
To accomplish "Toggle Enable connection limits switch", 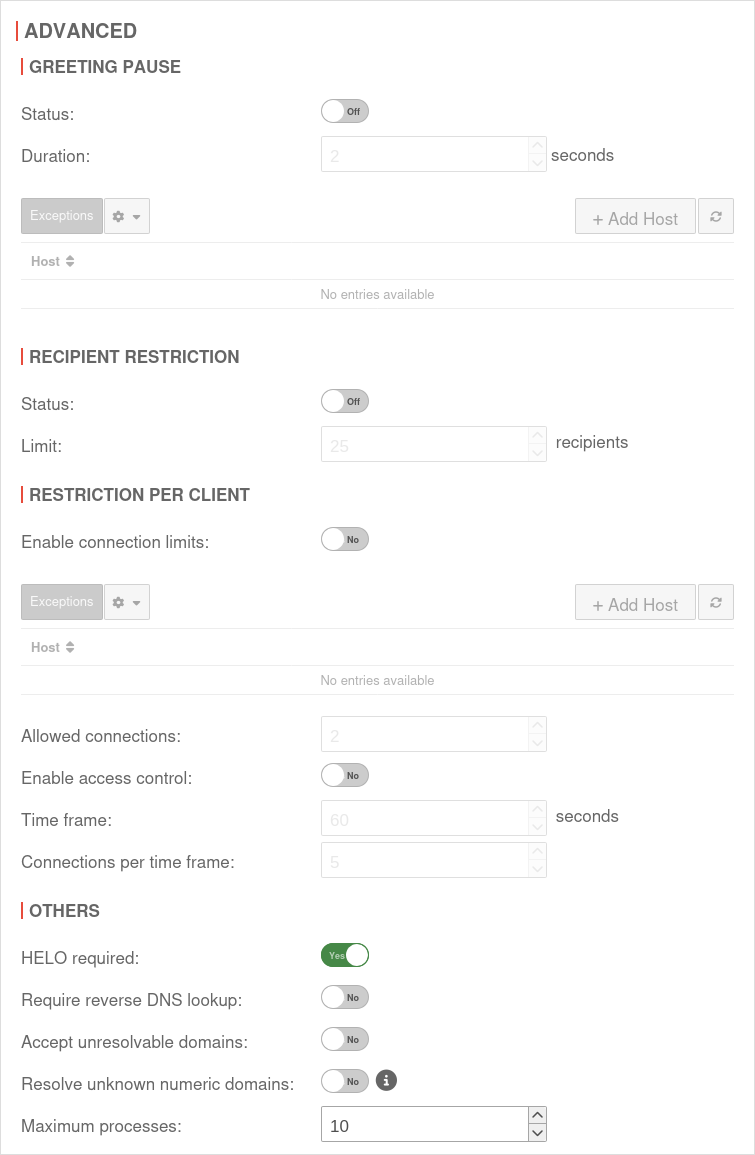I will click(345, 539).
